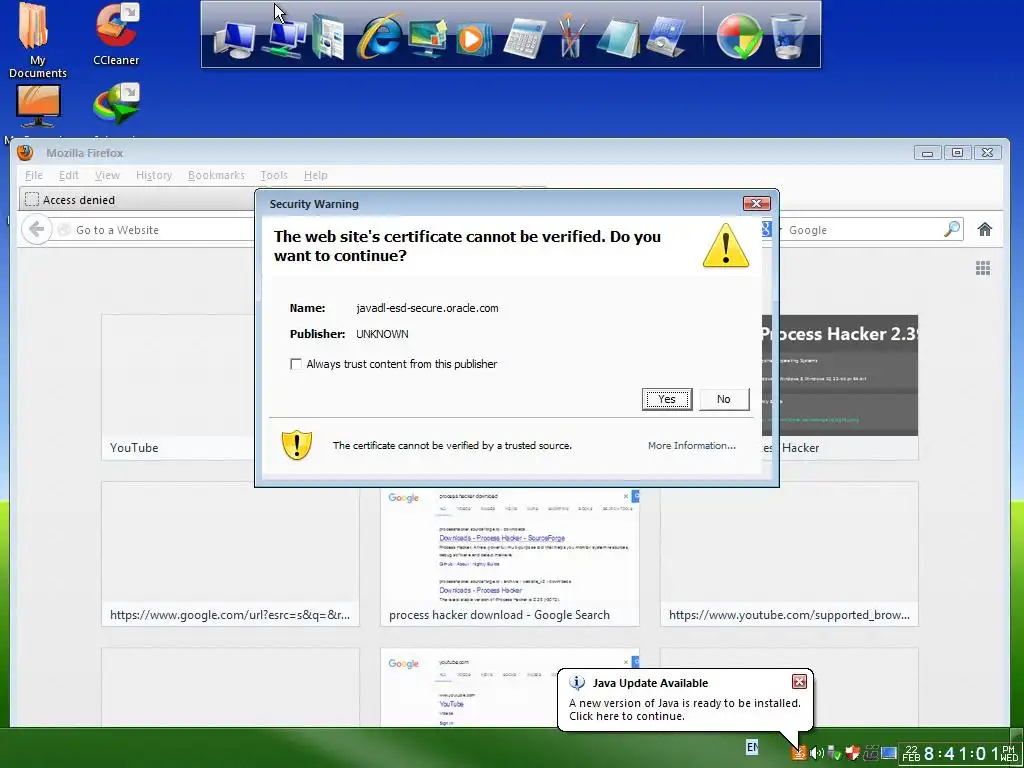Open the volume control tray icon
The width and height of the screenshot is (1024, 768).
pos(816,753)
